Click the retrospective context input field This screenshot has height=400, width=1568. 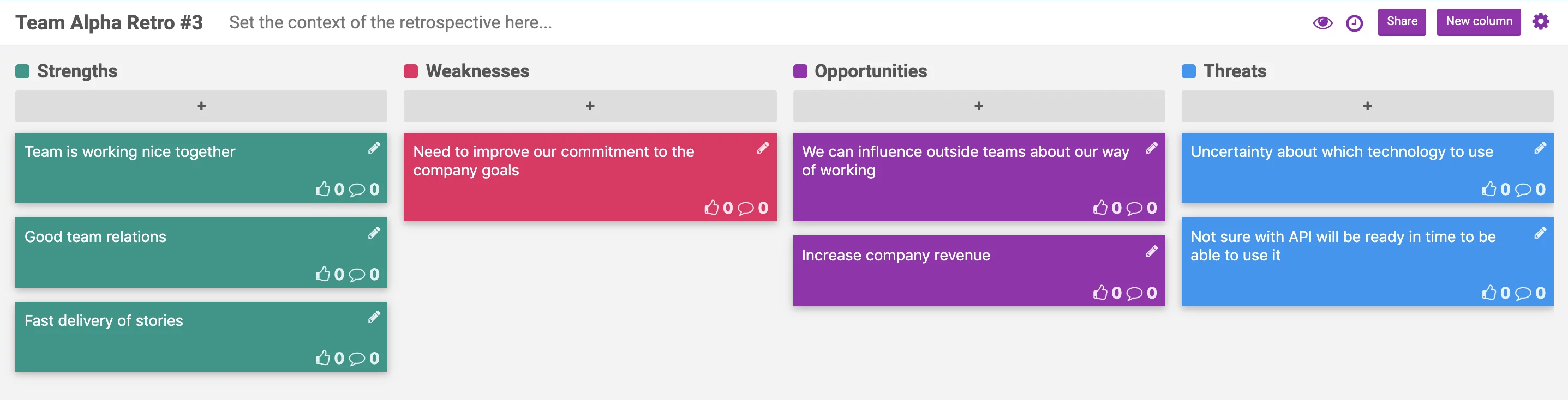pos(390,23)
